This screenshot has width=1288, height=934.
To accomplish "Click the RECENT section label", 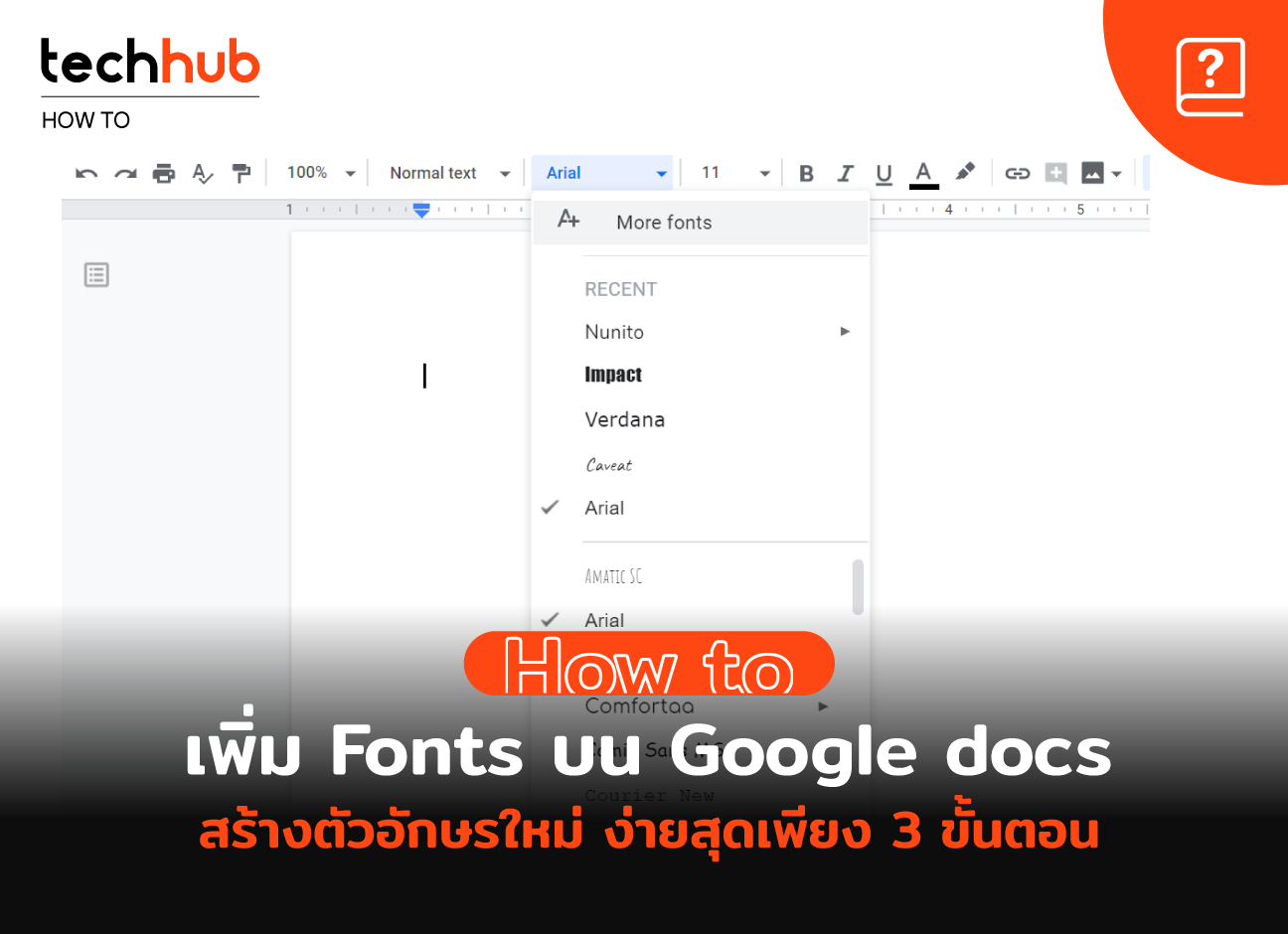I will pos(620,289).
